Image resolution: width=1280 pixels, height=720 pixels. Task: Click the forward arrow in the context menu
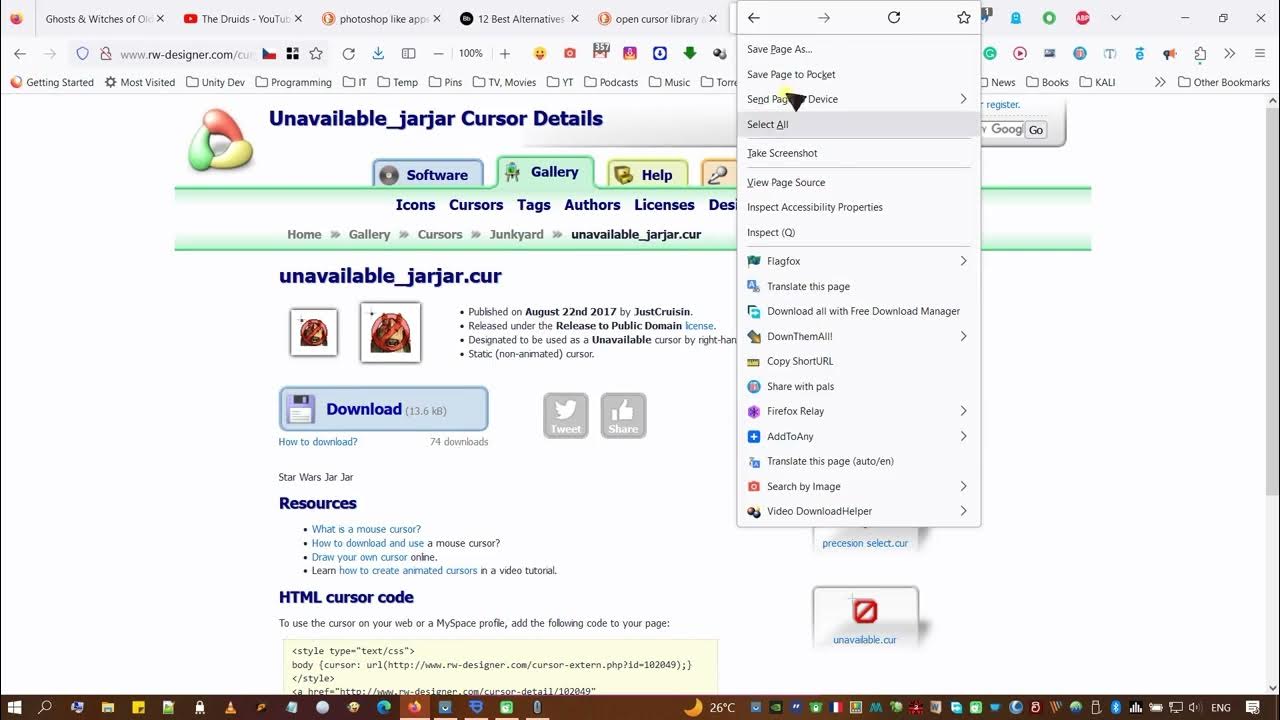pyautogui.click(x=824, y=18)
